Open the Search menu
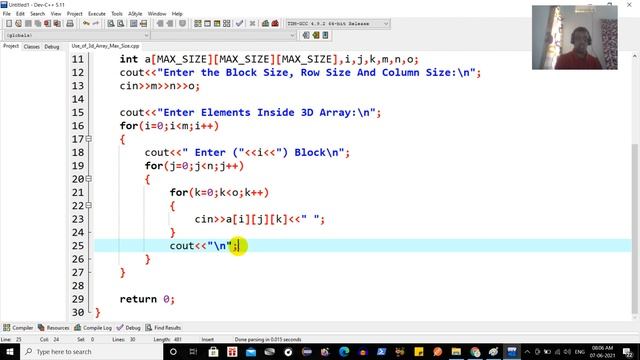The height and width of the screenshot is (360, 640). click(x=37, y=13)
